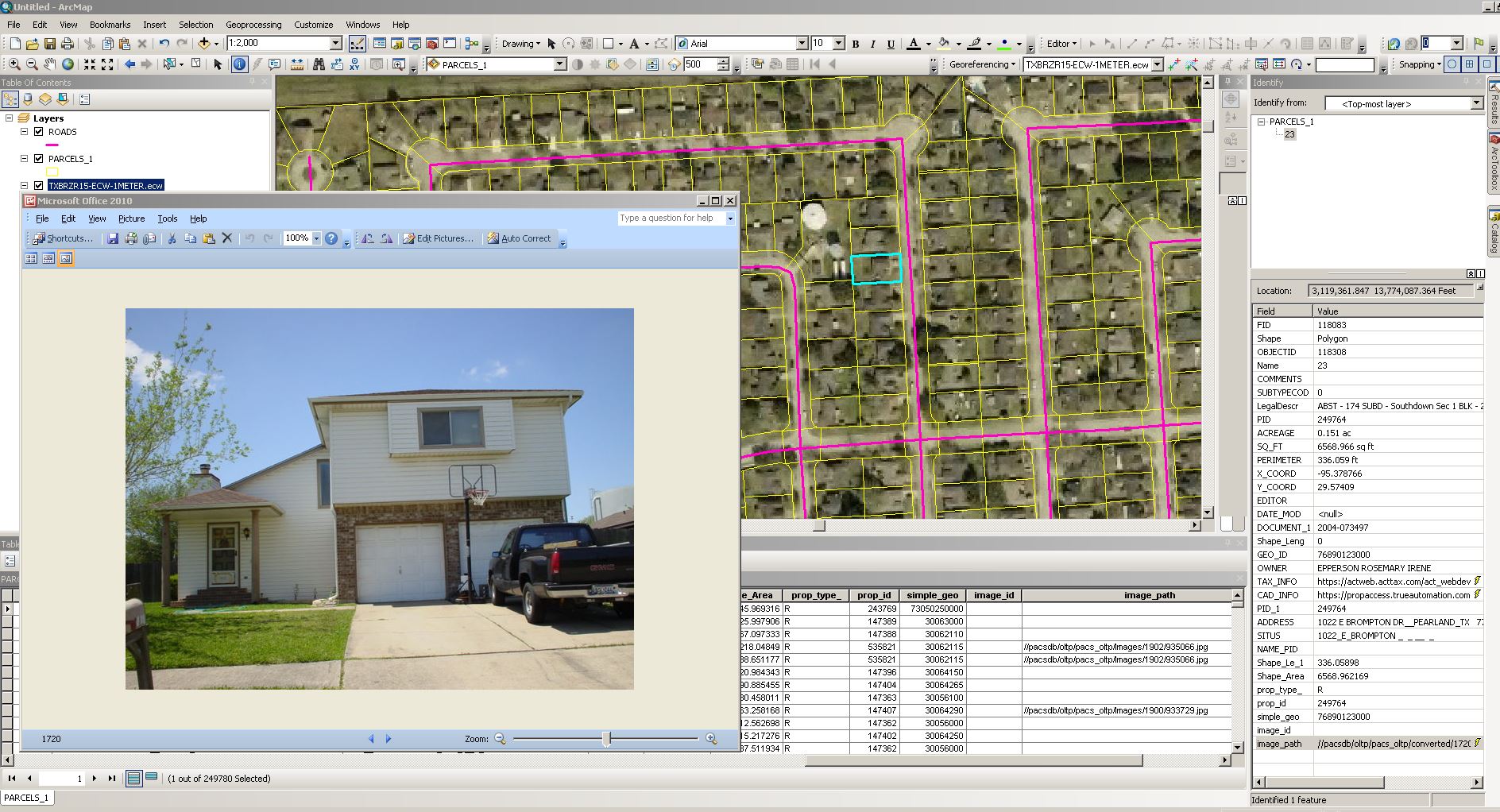1500x812 pixels.
Task: Open the Arial font dropdown
Action: 802,43
